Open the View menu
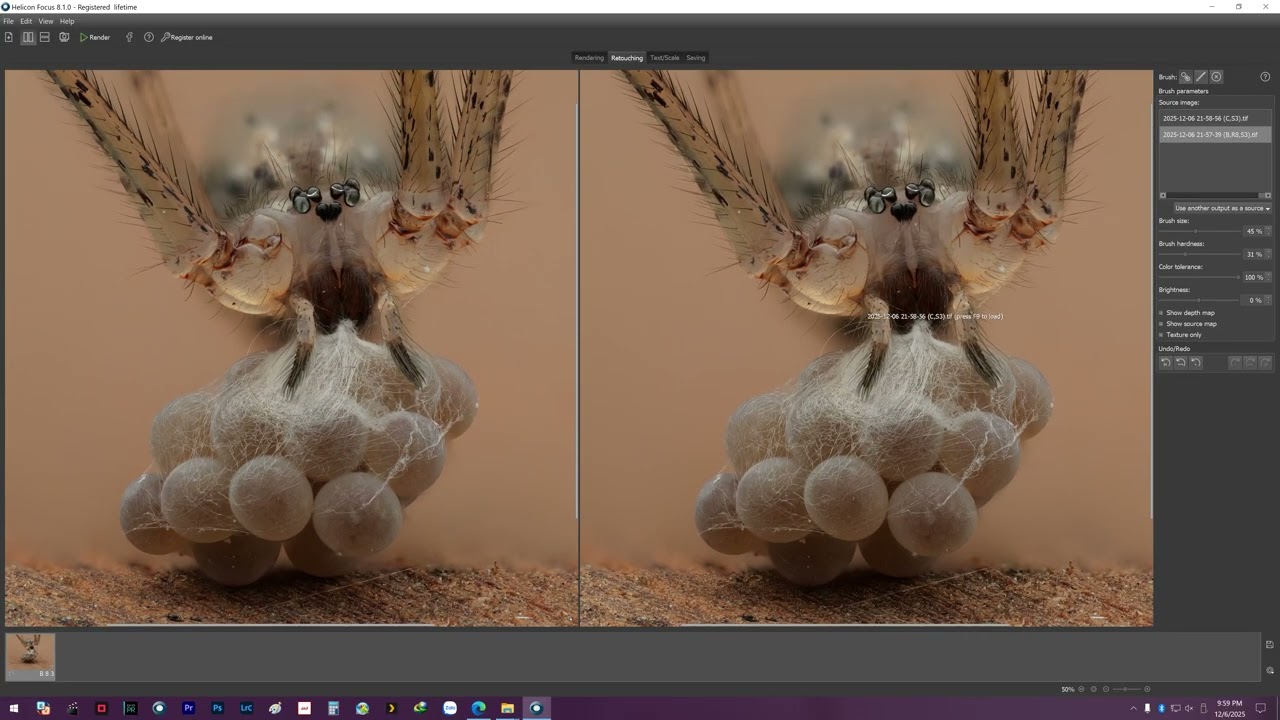The width and height of the screenshot is (1280, 720). [x=46, y=21]
